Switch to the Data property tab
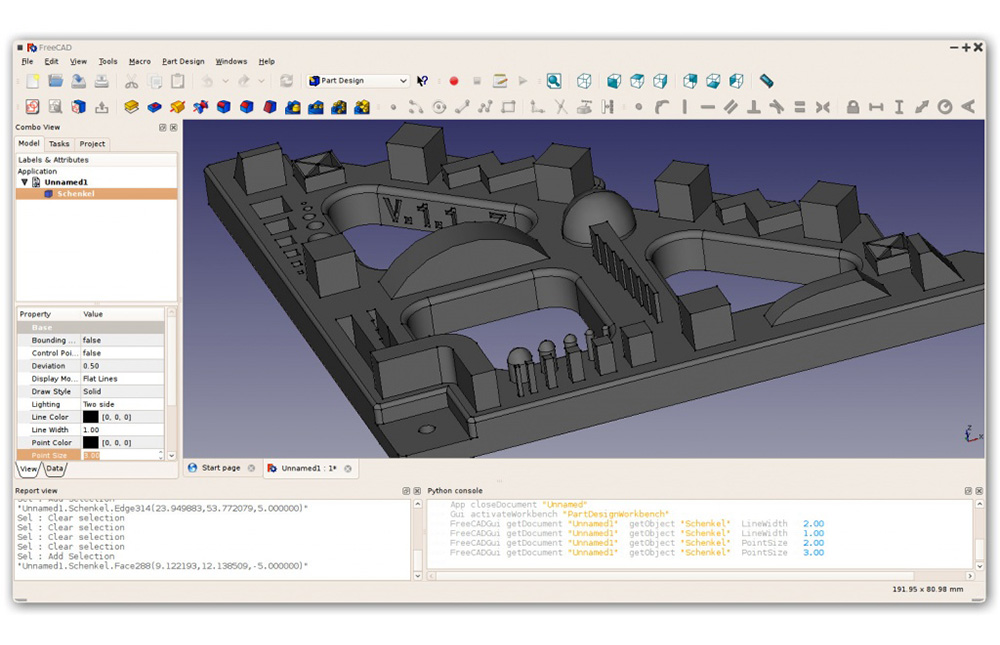Image resolution: width=1000 pixels, height=645 pixels. 55,468
